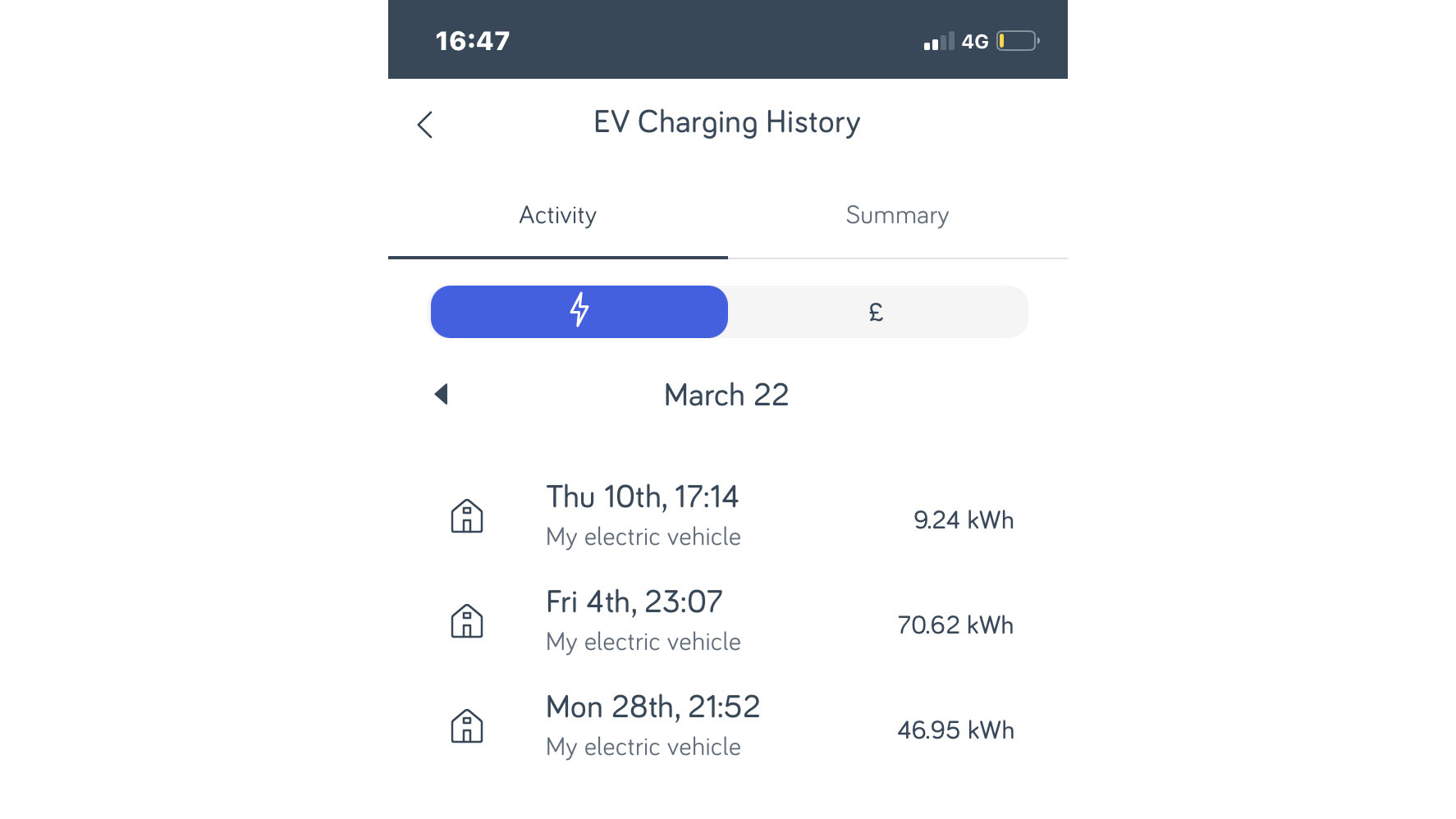Open the Activity tab
The image size is (1456, 819).
[x=558, y=216]
